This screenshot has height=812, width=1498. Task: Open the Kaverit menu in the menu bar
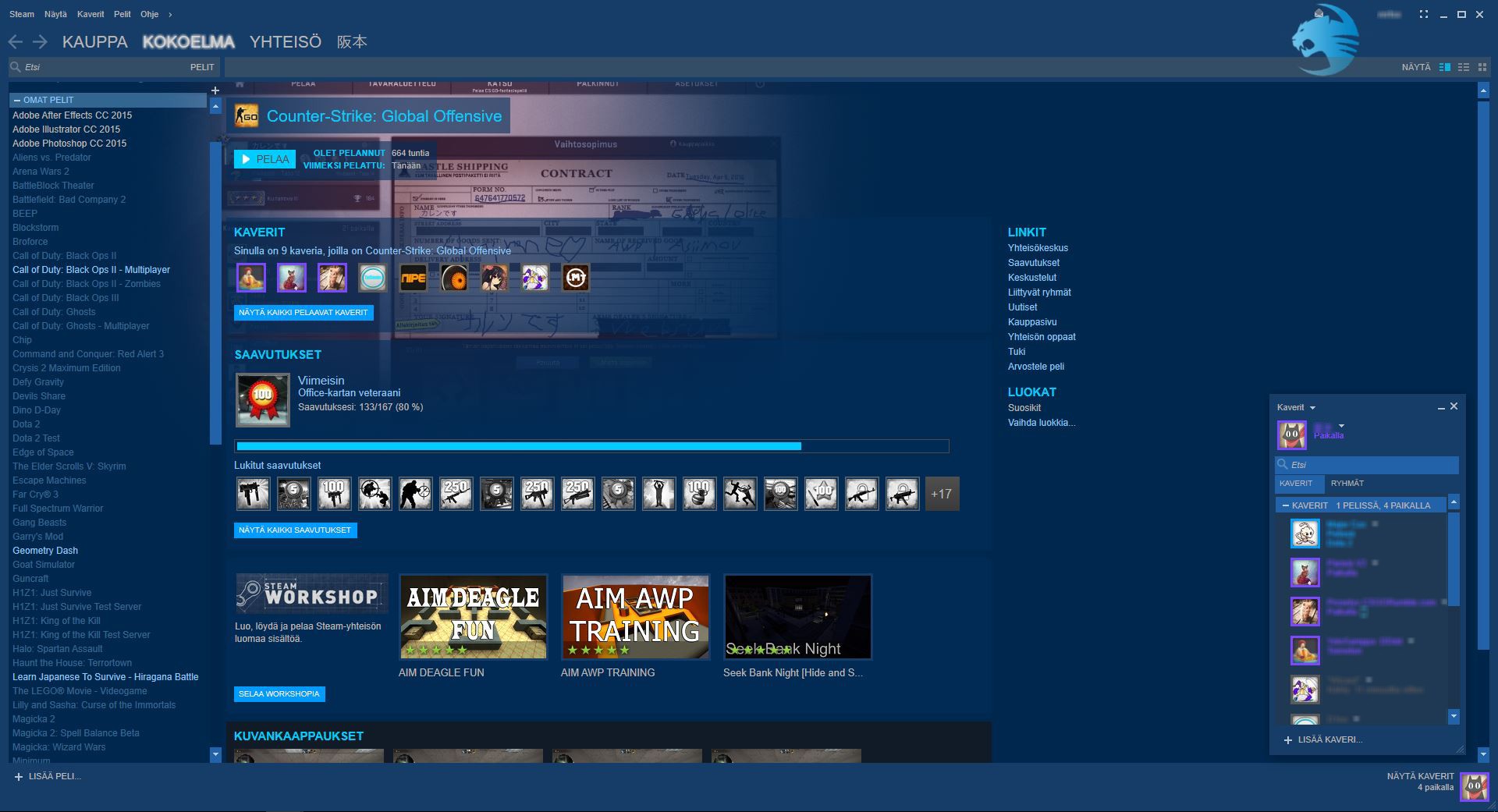[91, 14]
